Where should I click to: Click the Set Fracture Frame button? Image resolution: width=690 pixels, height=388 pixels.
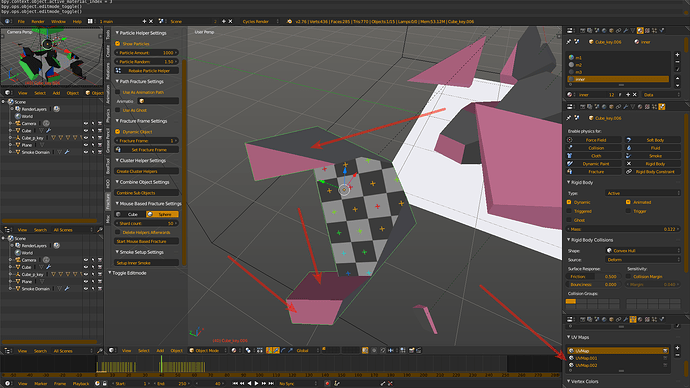click(x=147, y=150)
